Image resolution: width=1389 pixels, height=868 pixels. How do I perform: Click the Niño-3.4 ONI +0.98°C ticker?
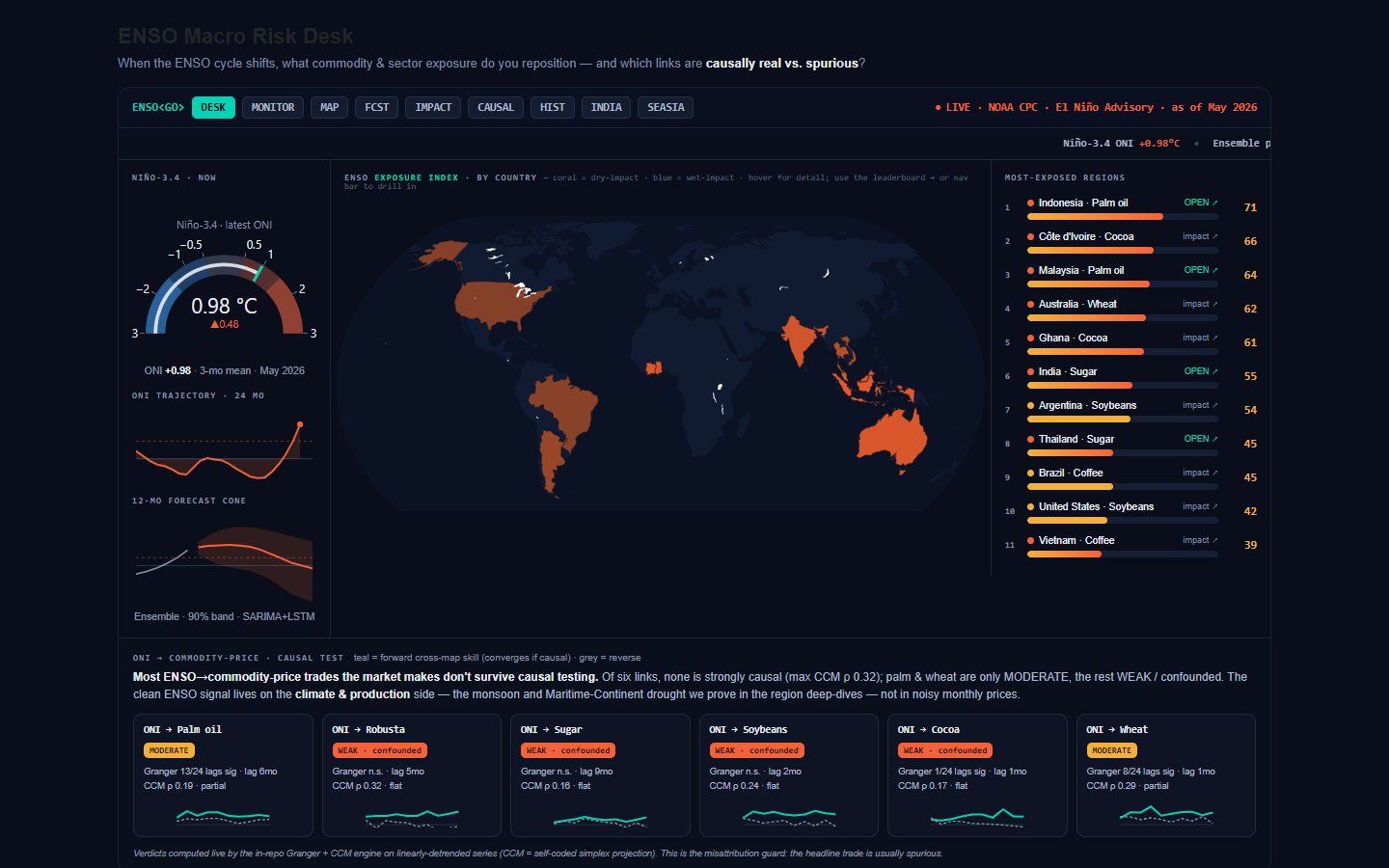1121,143
